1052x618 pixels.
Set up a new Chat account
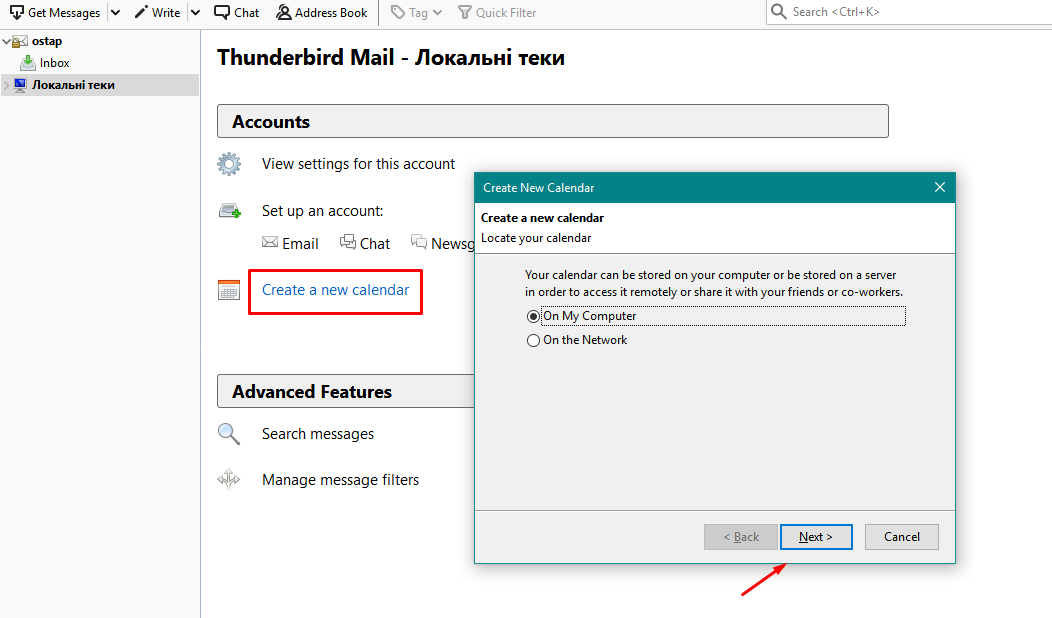click(374, 244)
